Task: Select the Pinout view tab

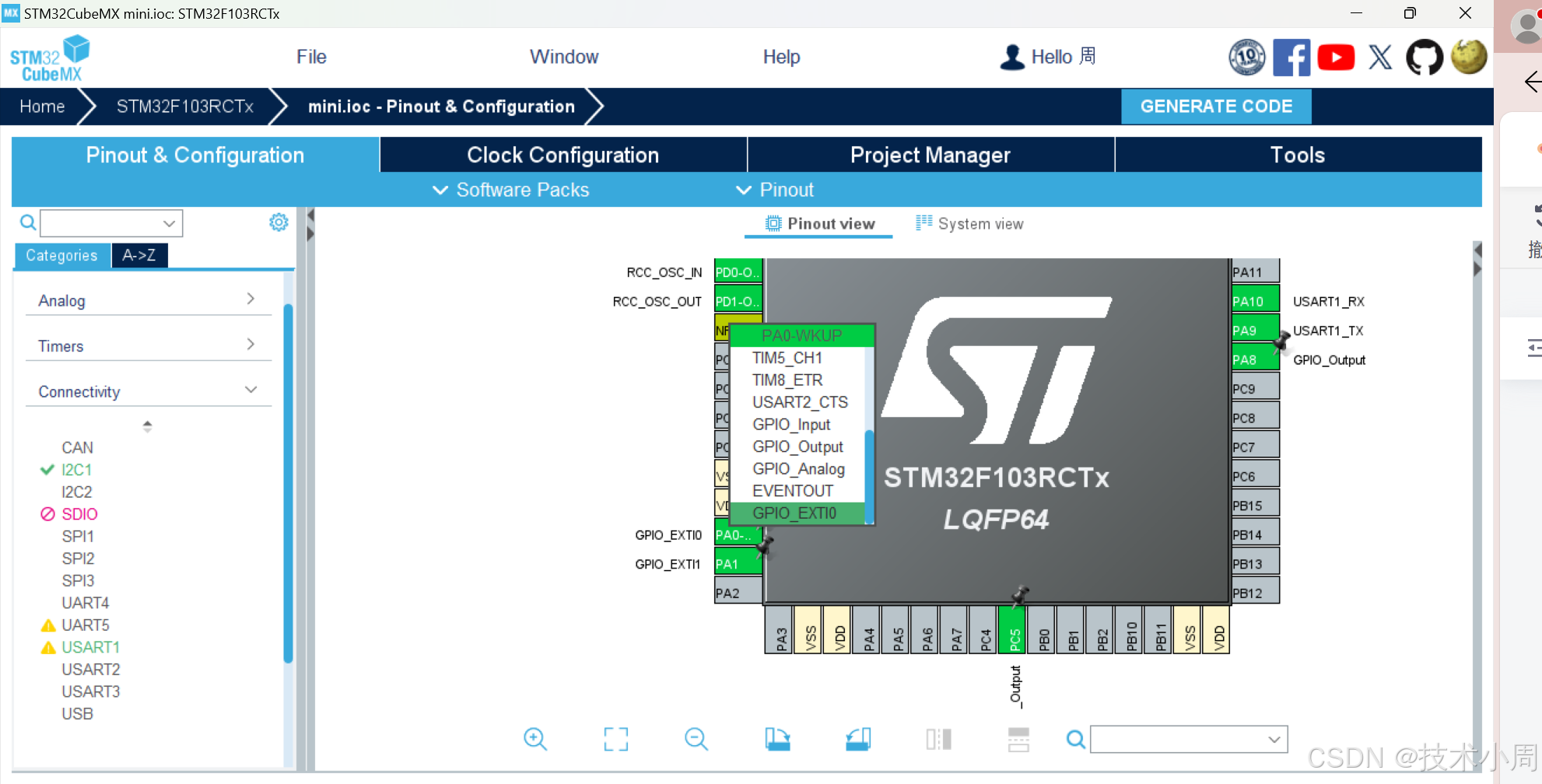Action: coord(820,224)
